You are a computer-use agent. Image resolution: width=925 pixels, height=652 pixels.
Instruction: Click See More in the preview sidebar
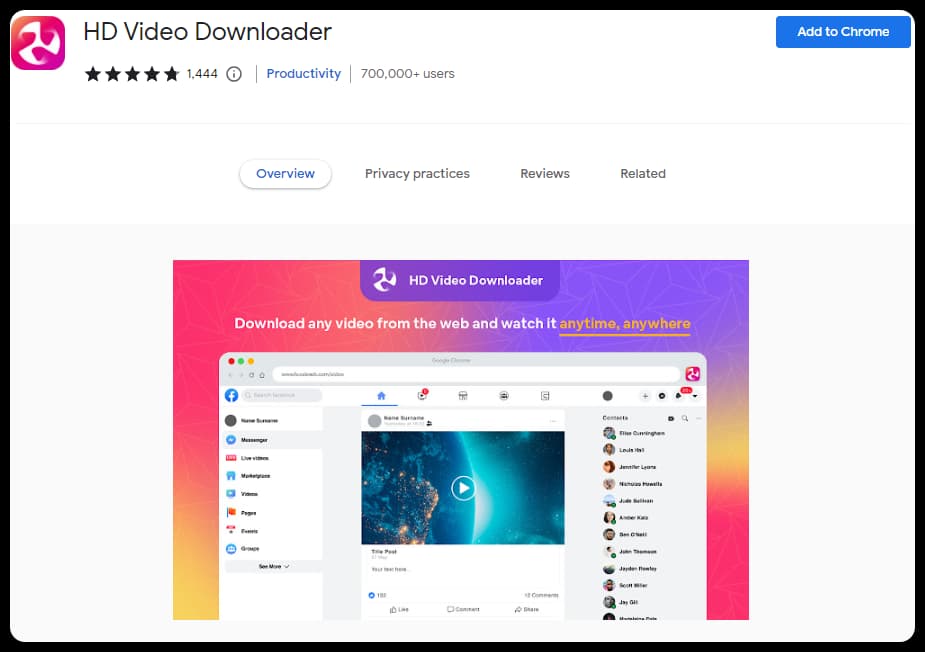[274, 566]
